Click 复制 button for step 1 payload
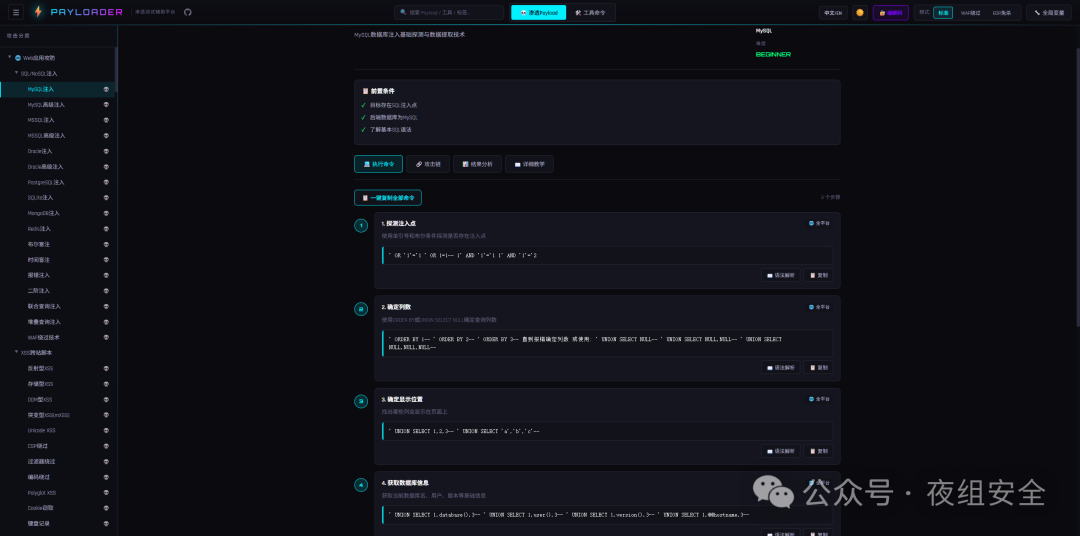The image size is (1080, 536). pos(819,274)
